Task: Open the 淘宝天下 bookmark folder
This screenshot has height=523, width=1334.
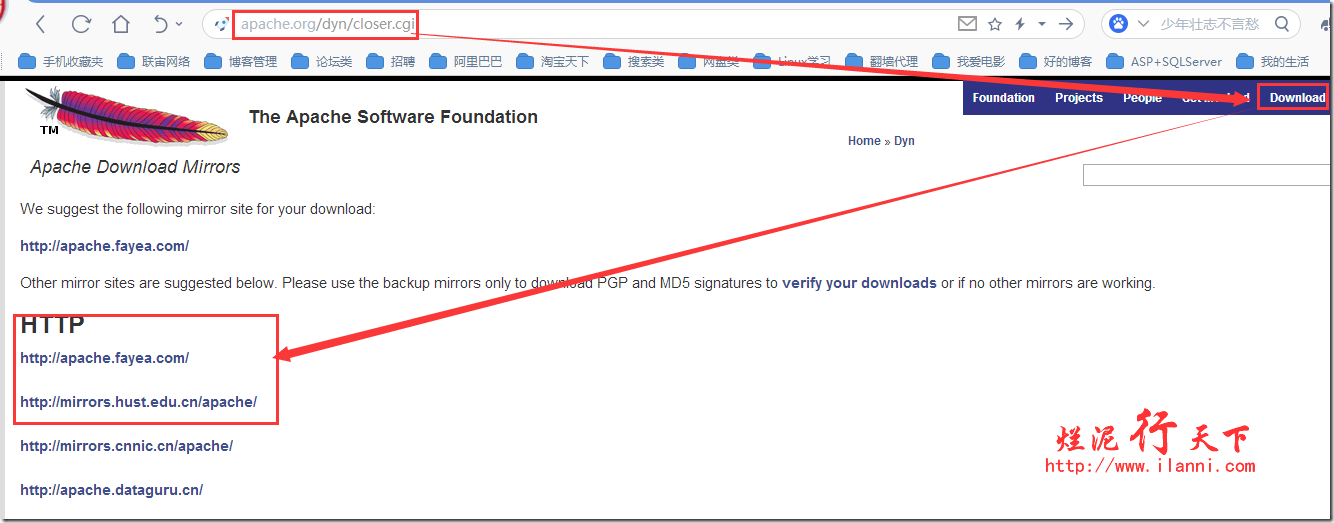Action: tap(553, 62)
